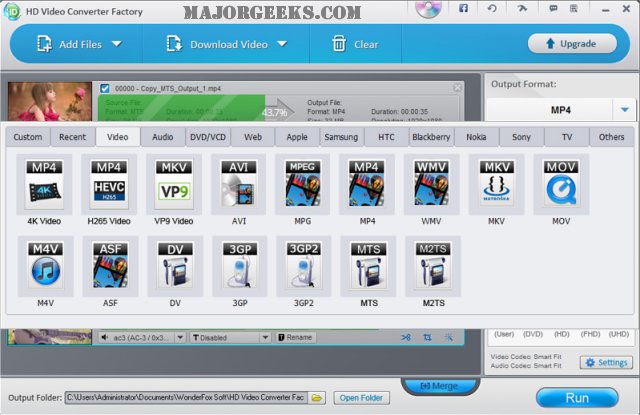Open the crop video tool
The height and width of the screenshot is (415, 640).
[x=427, y=337]
